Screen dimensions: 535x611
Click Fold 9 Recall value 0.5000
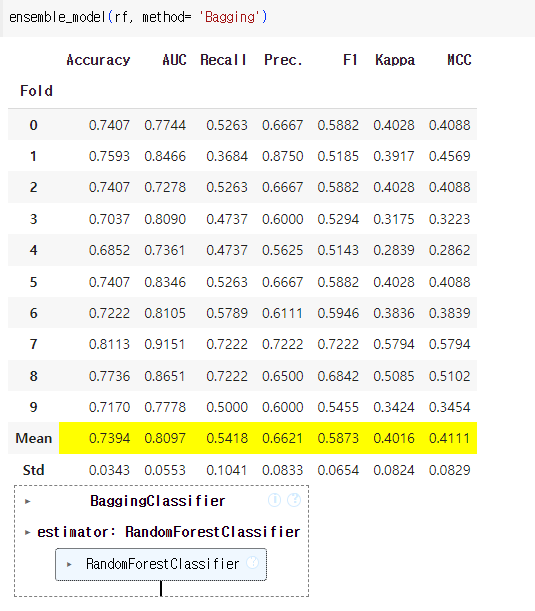[227, 407]
